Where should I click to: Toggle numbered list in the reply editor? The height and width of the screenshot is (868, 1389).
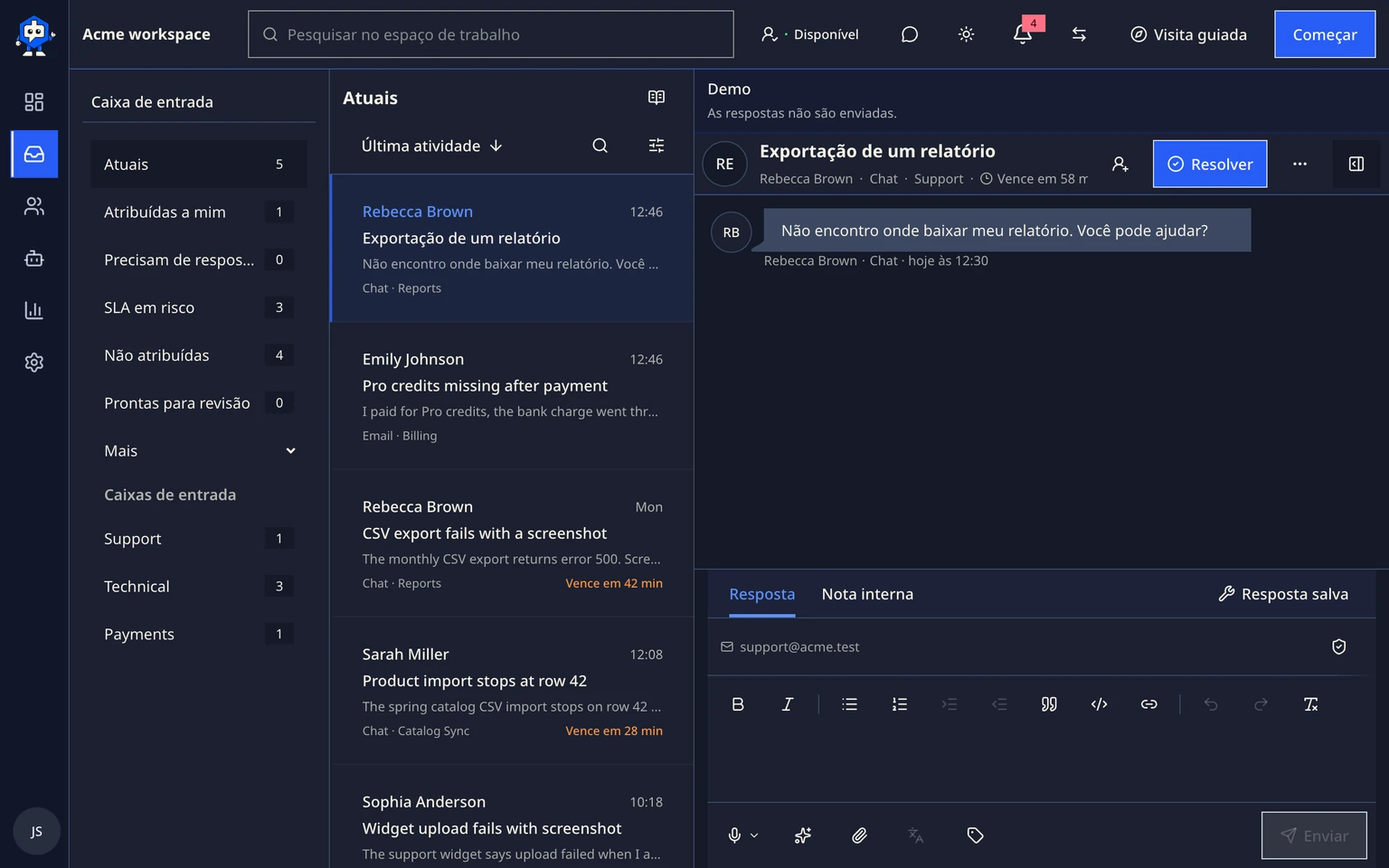[x=899, y=704]
